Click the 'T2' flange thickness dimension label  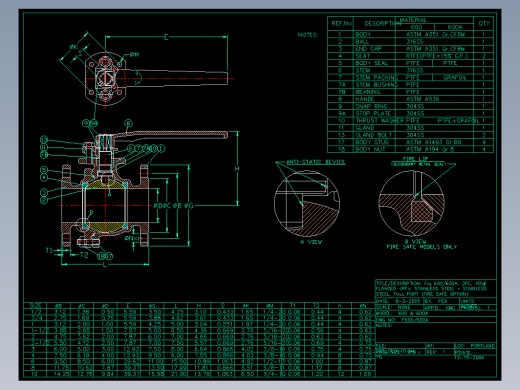[84, 255]
